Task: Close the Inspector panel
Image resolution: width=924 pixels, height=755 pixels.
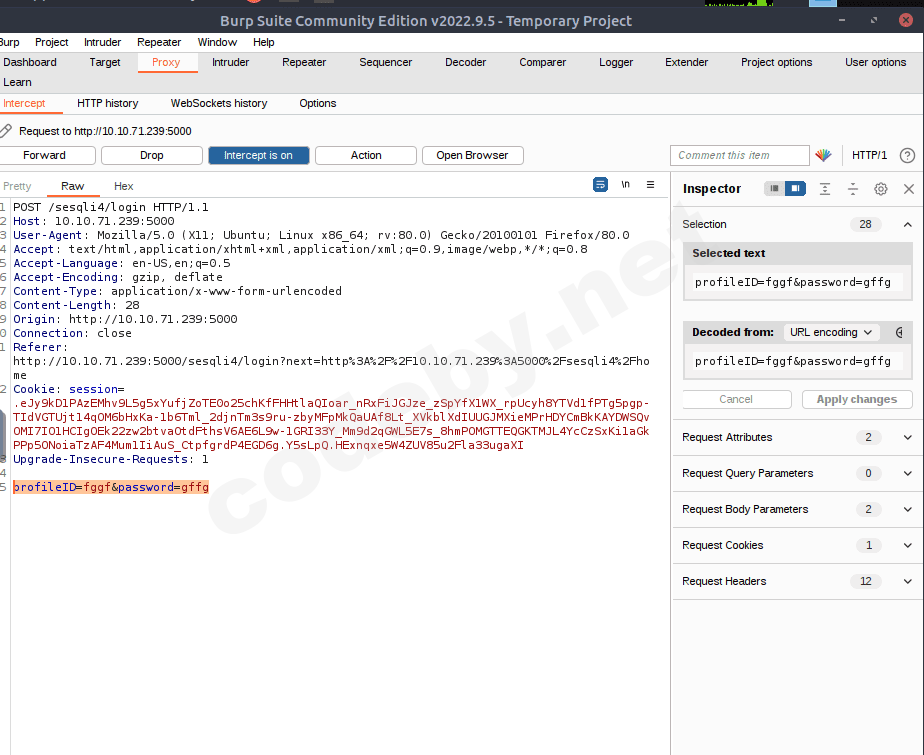Action: point(908,189)
